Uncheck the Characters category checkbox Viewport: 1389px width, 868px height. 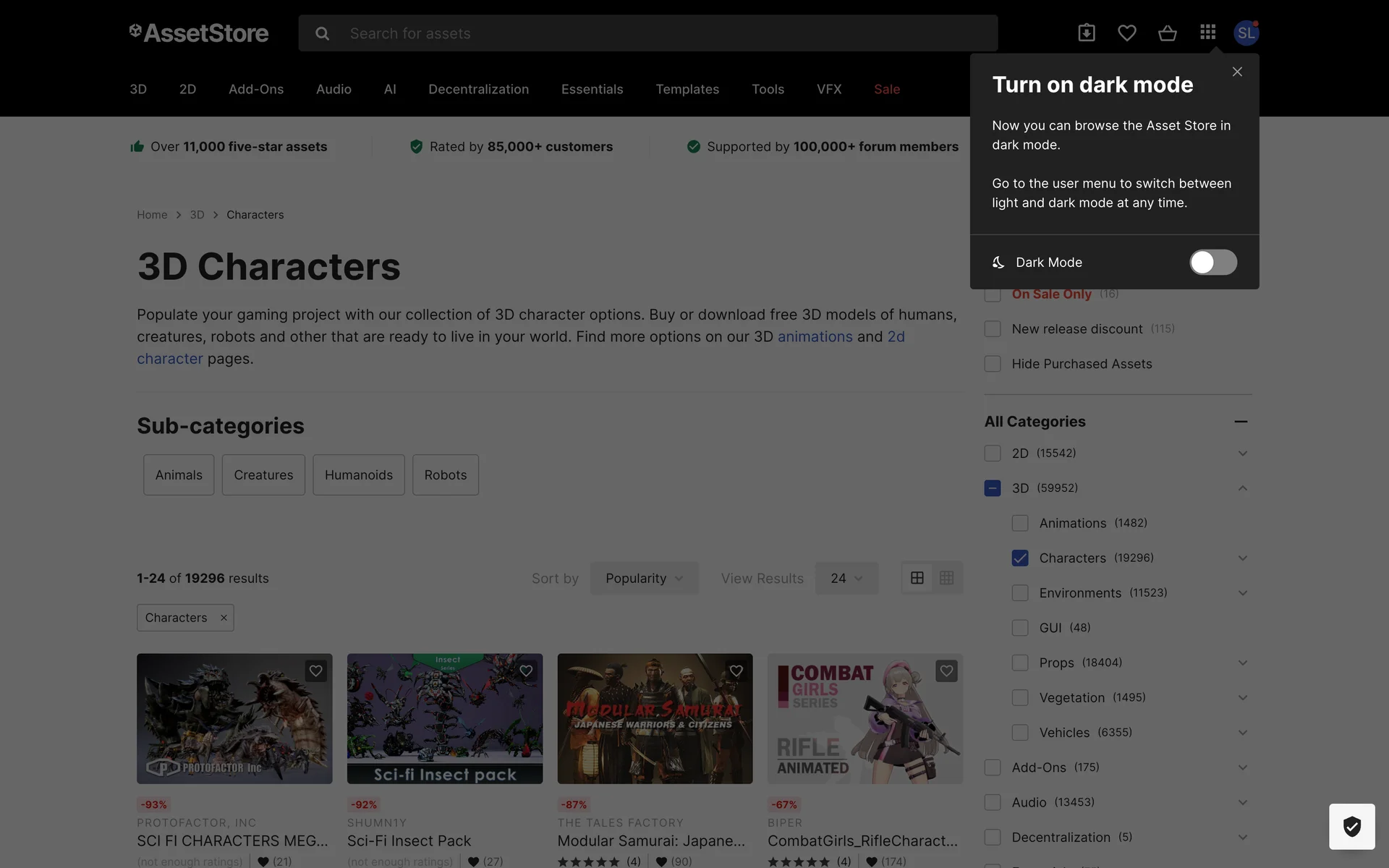click(1020, 558)
